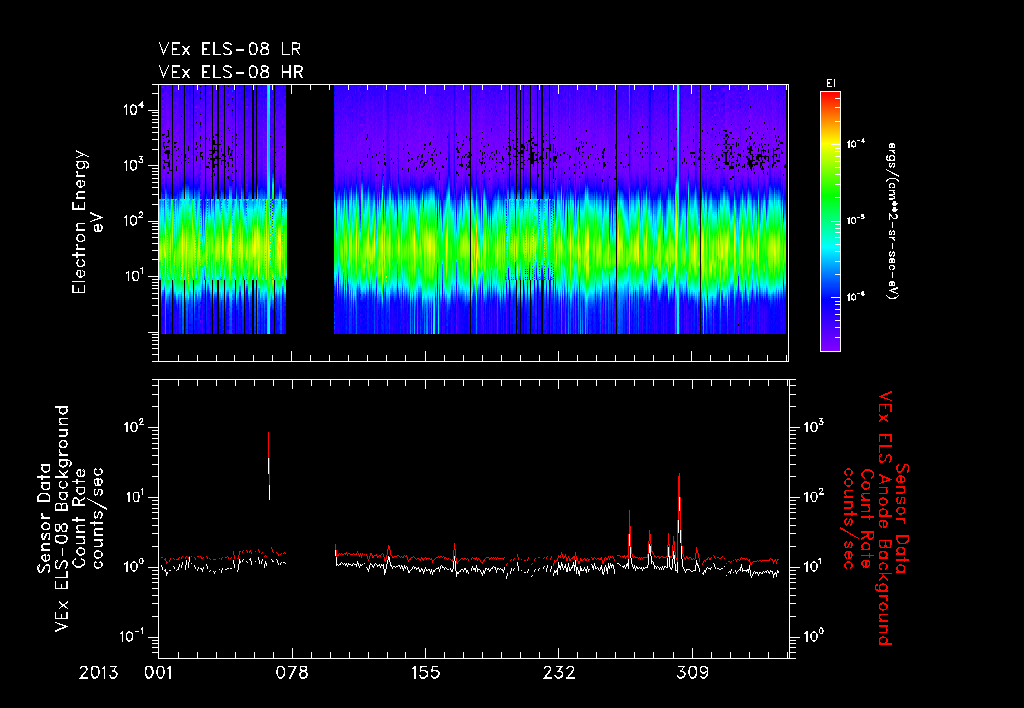Click the x-axis tick label 309
This screenshot has height=708, width=1024.
(x=692, y=673)
